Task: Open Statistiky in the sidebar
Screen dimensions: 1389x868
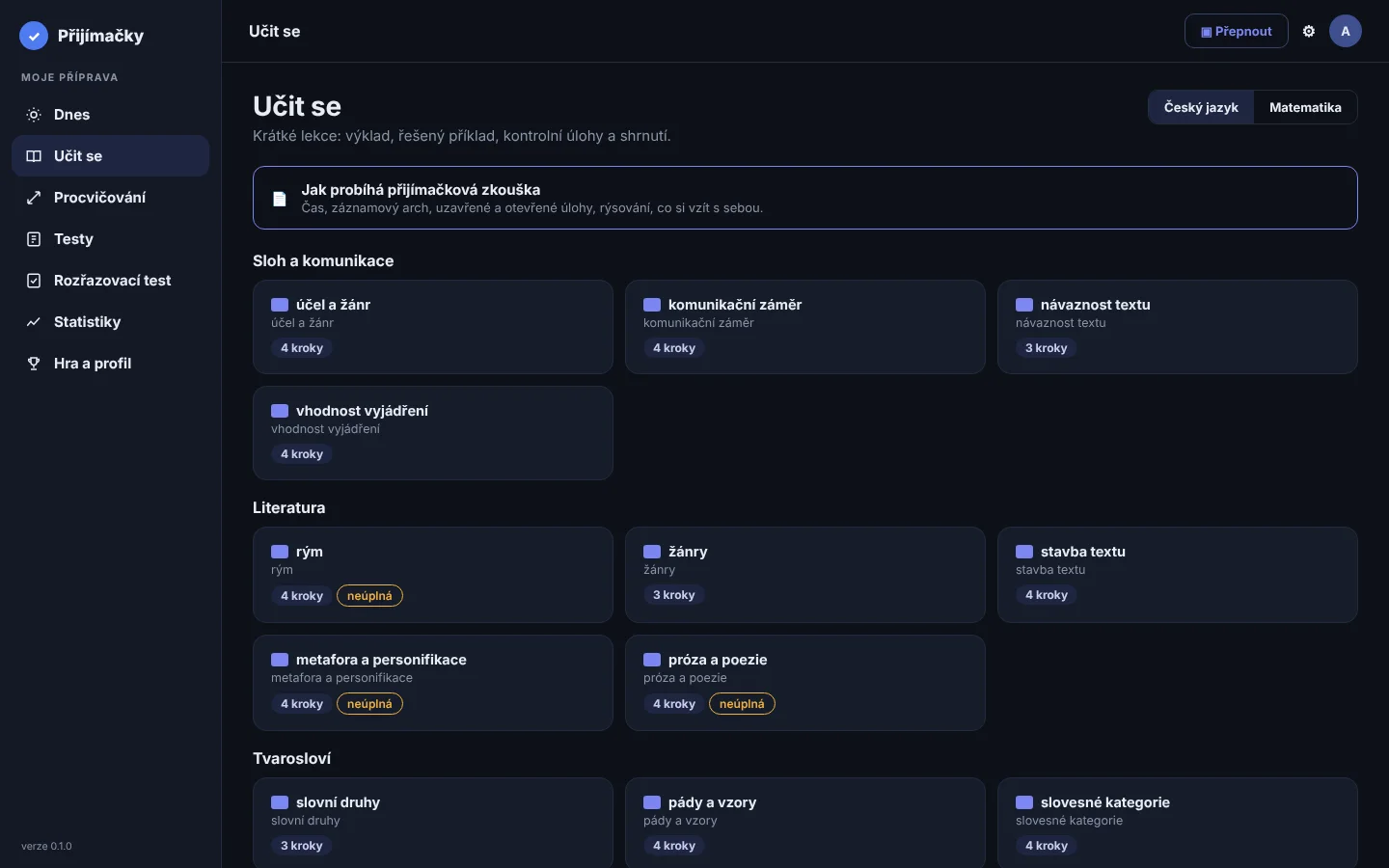Action: tap(110, 322)
